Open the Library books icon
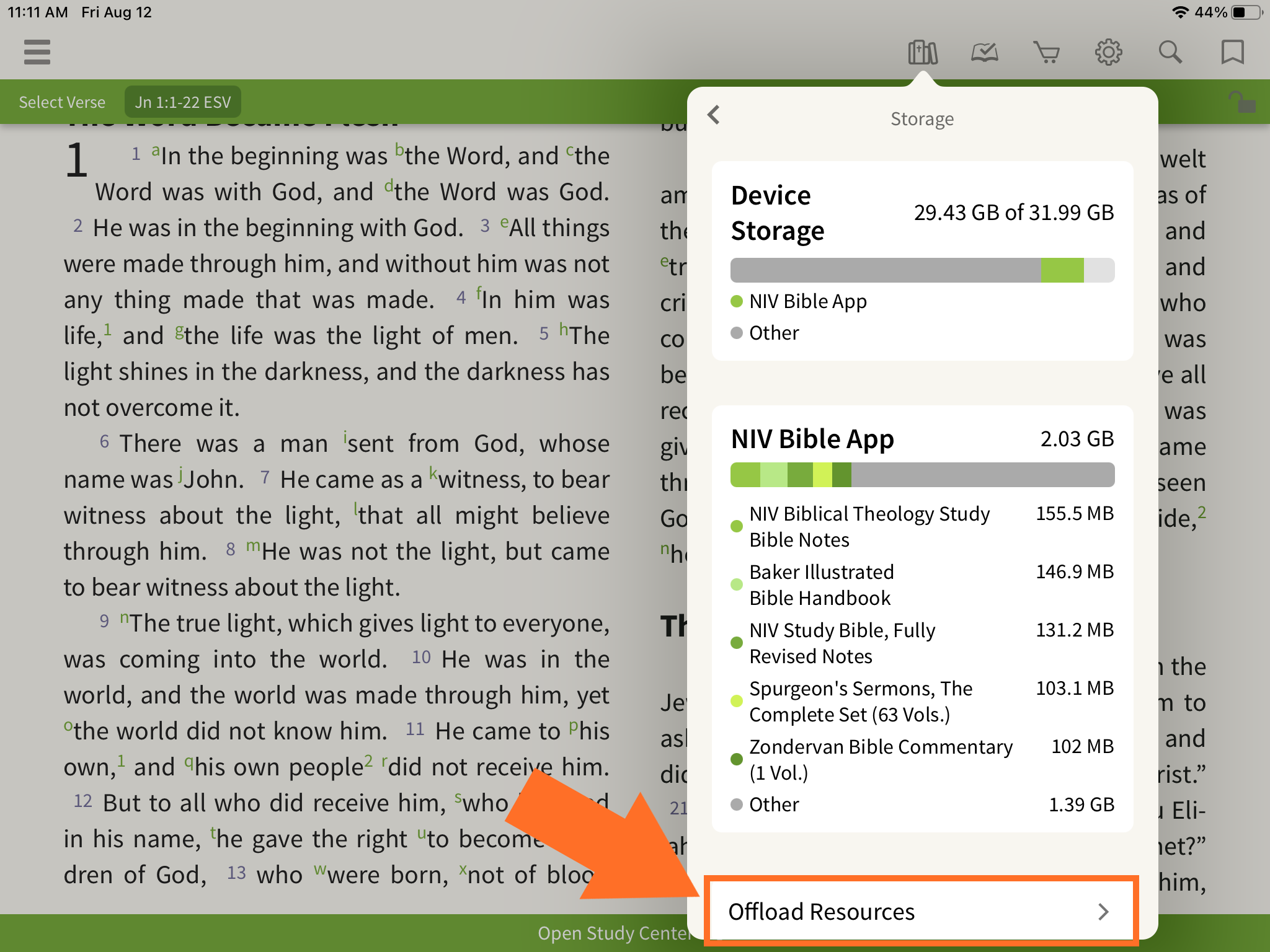The image size is (1270, 952). [922, 53]
